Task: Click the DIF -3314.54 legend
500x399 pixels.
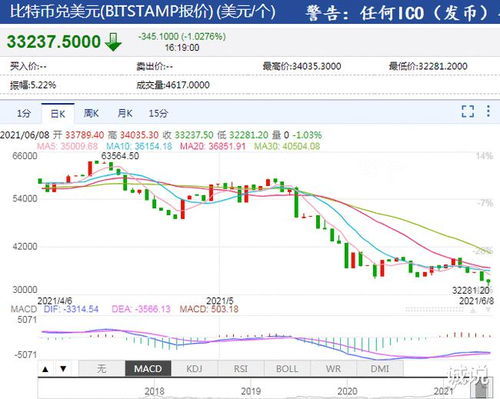Action: click(71, 309)
